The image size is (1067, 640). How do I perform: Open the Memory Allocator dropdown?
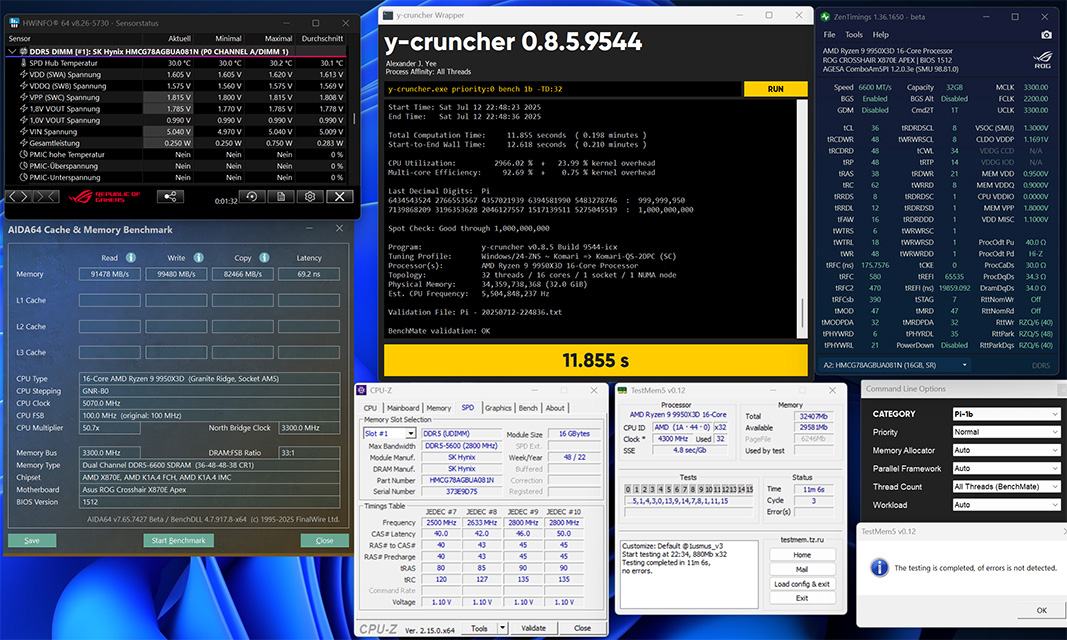click(1006, 450)
